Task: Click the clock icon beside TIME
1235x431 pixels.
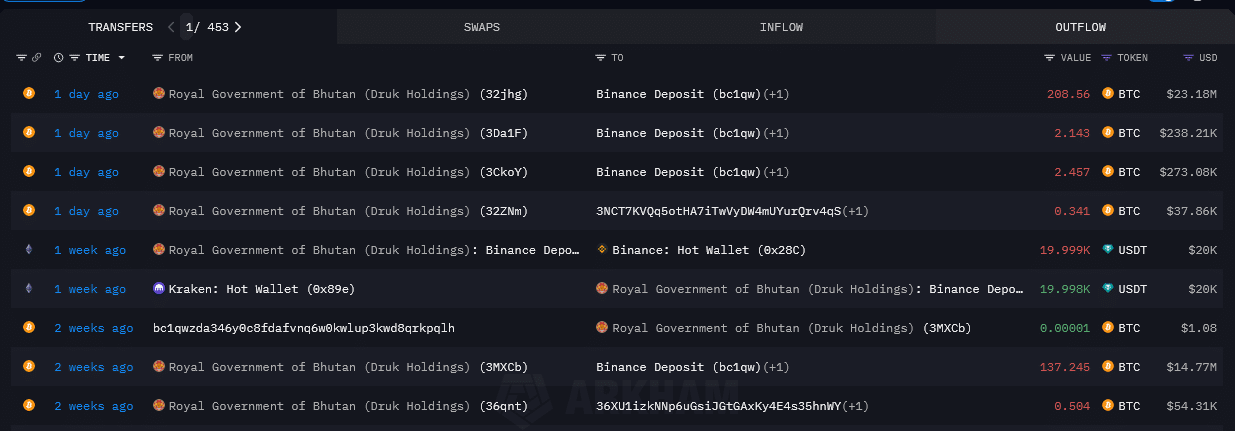Action: click(x=58, y=58)
